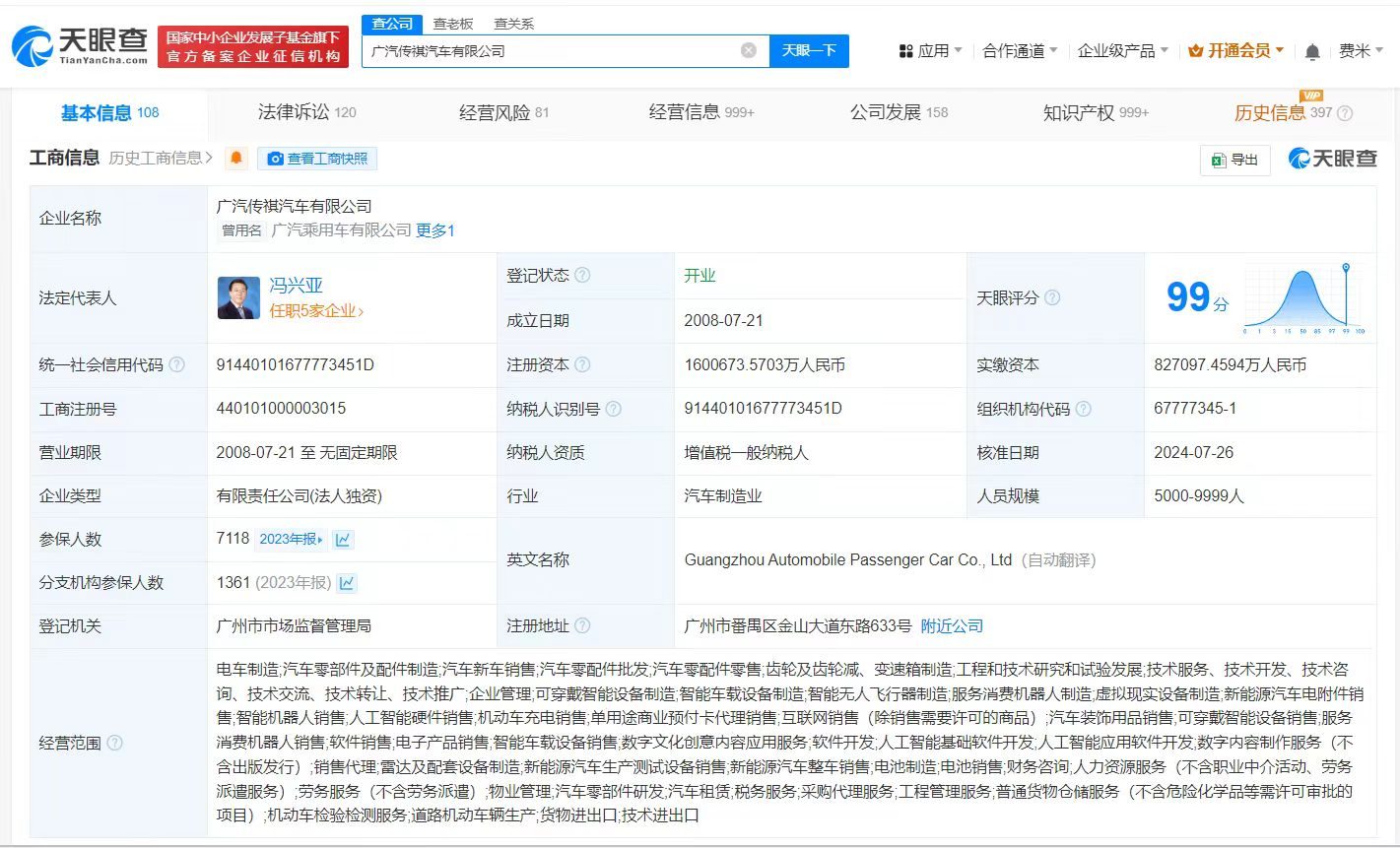Open the 附近公司 link

pyautogui.click(x=951, y=624)
